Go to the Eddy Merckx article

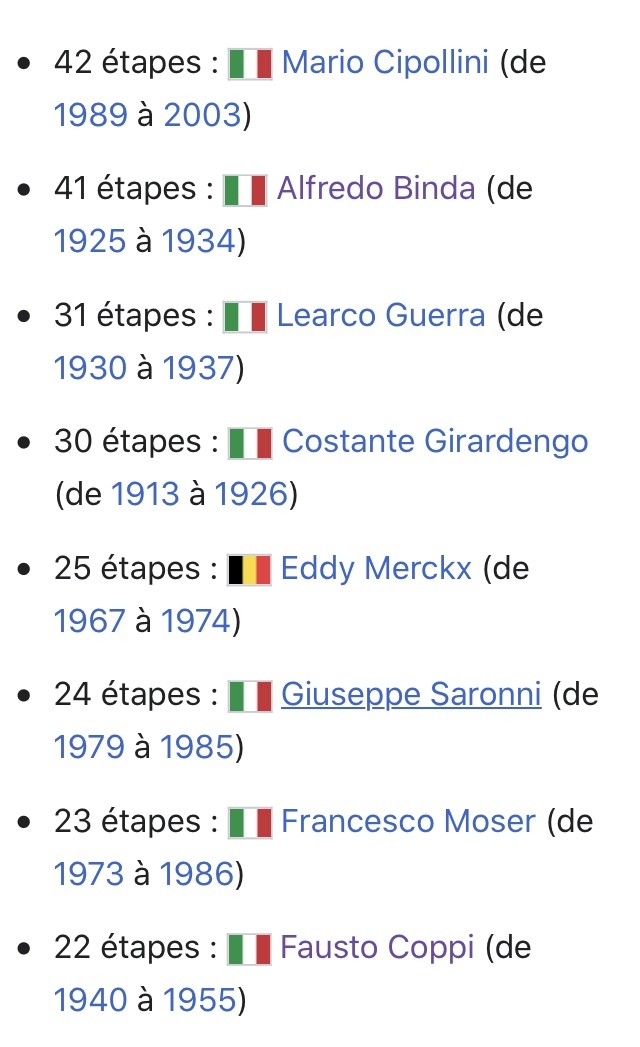pos(376,569)
